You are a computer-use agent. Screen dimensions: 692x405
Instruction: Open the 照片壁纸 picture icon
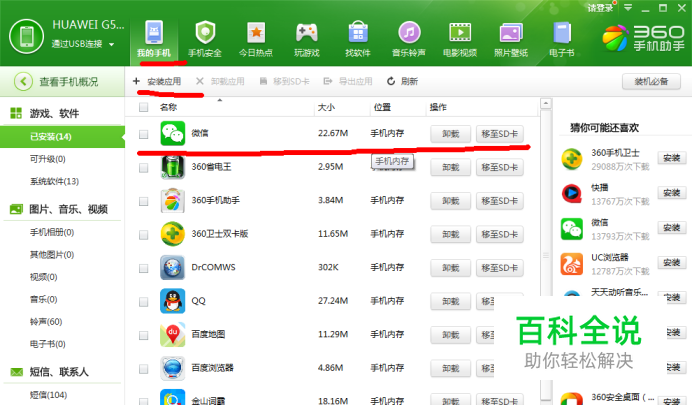(x=511, y=33)
